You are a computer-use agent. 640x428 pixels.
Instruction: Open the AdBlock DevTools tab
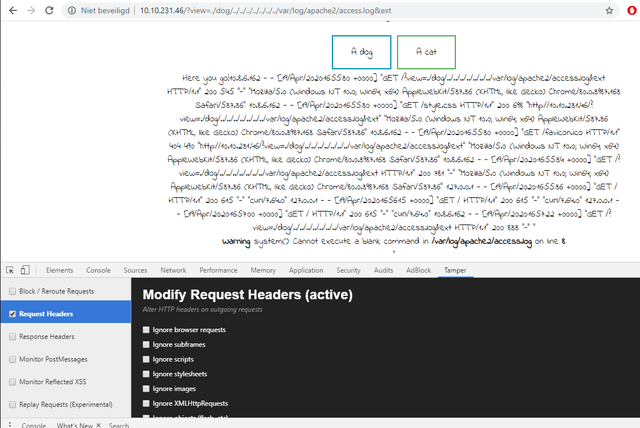[x=418, y=270]
